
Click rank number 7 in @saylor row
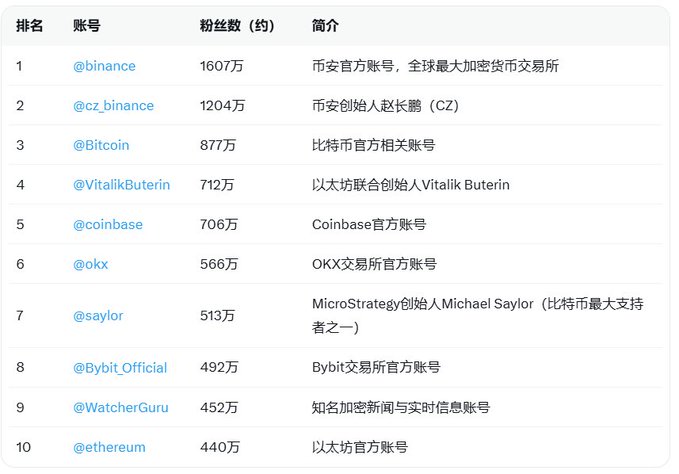tap(20, 316)
